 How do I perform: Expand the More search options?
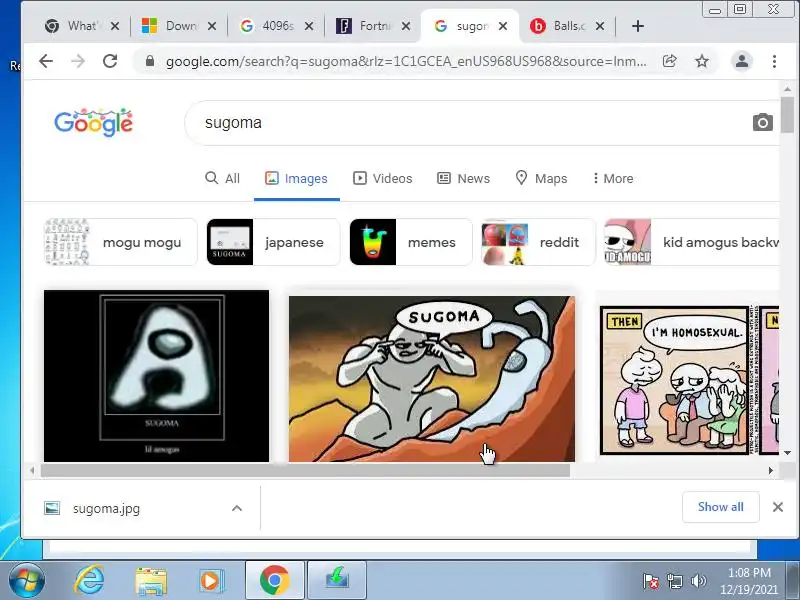coord(613,179)
